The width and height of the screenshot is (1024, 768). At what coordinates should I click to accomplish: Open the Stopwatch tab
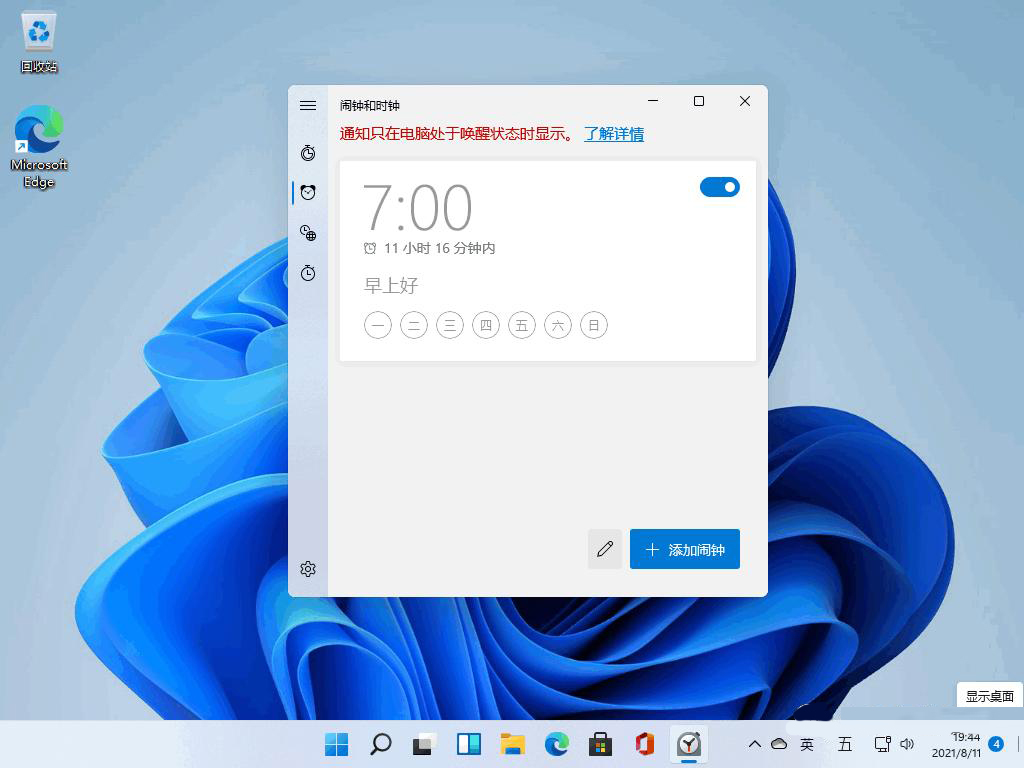(308, 272)
